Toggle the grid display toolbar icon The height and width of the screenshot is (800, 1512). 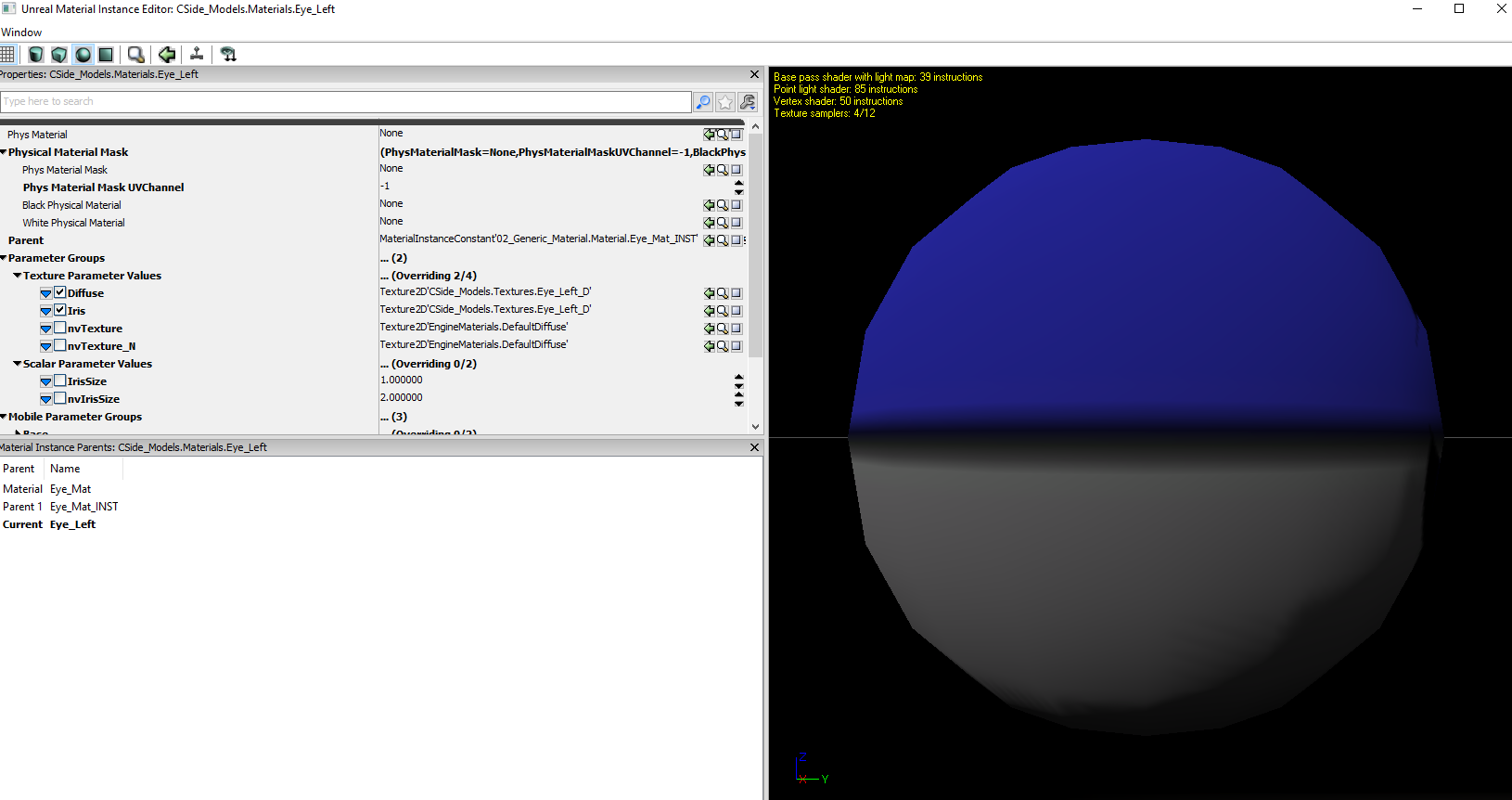pos(7,55)
